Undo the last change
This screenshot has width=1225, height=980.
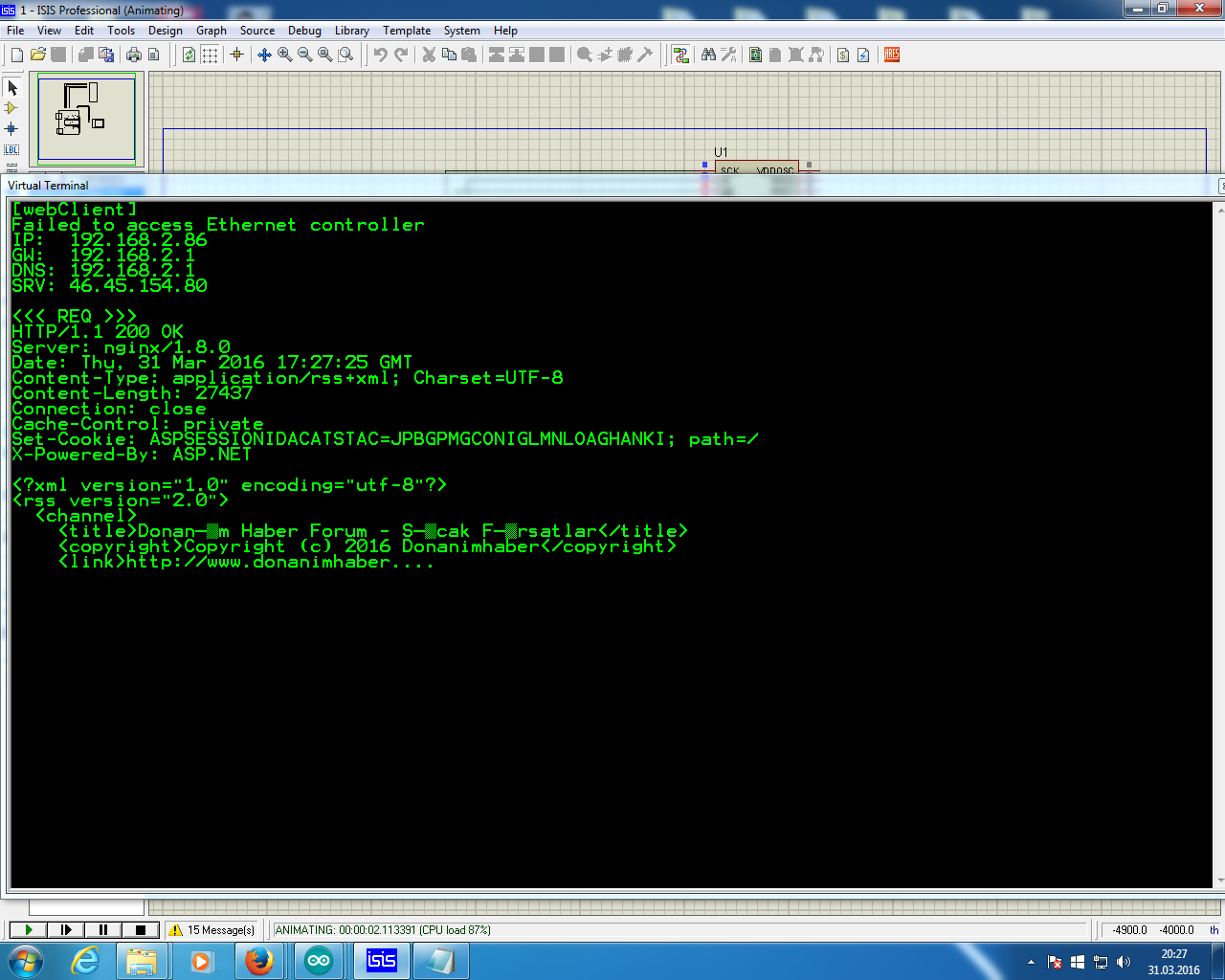[x=381, y=56]
